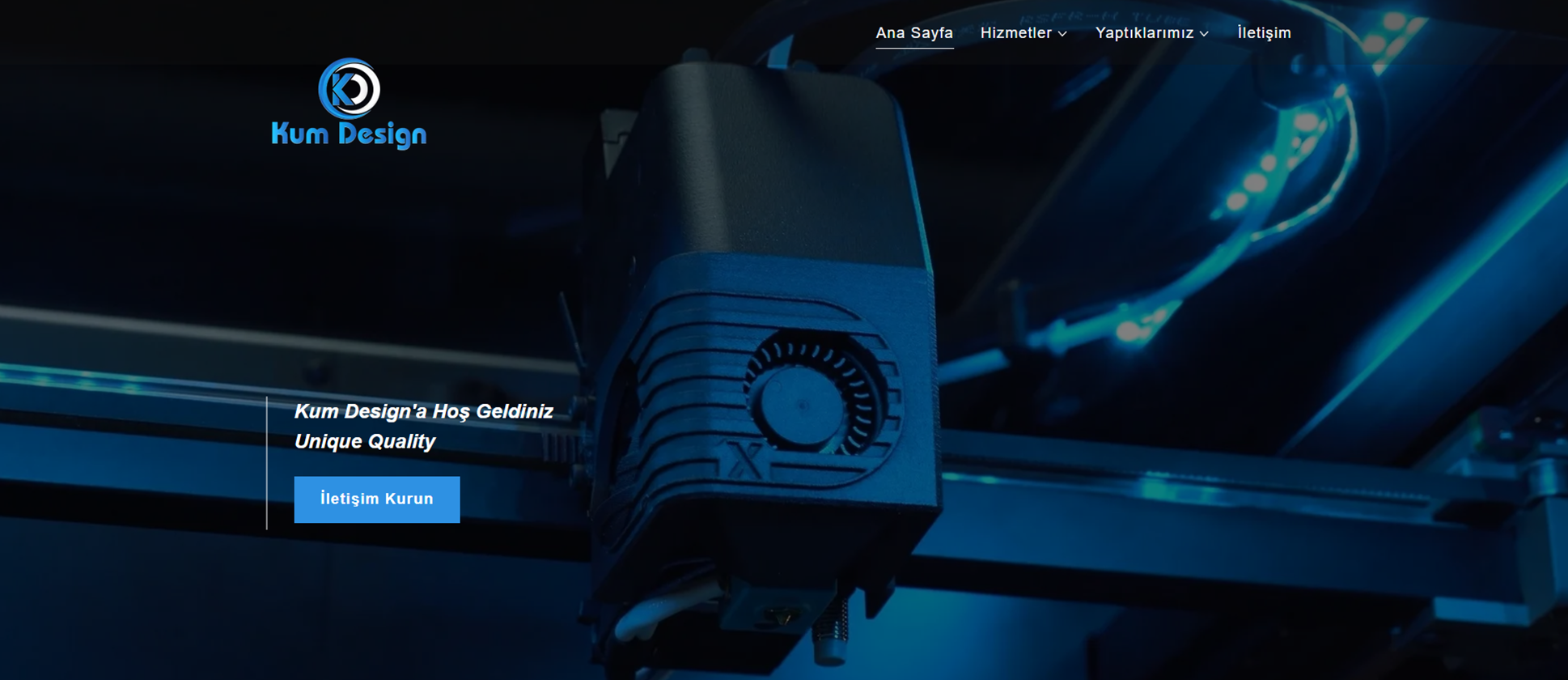
Task: Click the Kum Design wordmark text
Action: 349,135
